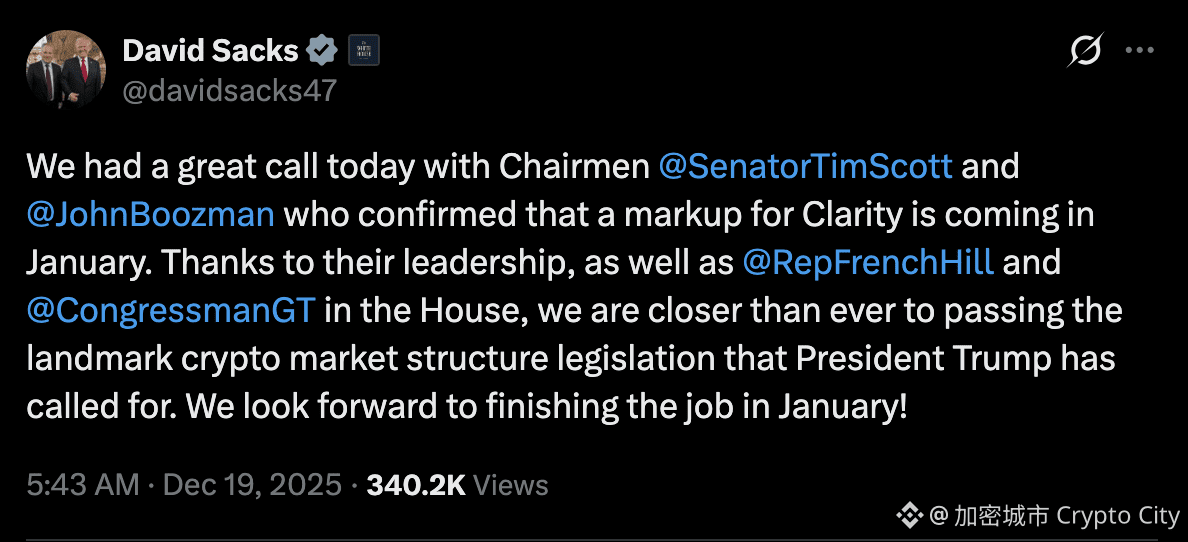Follow the @RepFrenchHill mention link
This screenshot has width=1188, height=542.
click(x=868, y=262)
